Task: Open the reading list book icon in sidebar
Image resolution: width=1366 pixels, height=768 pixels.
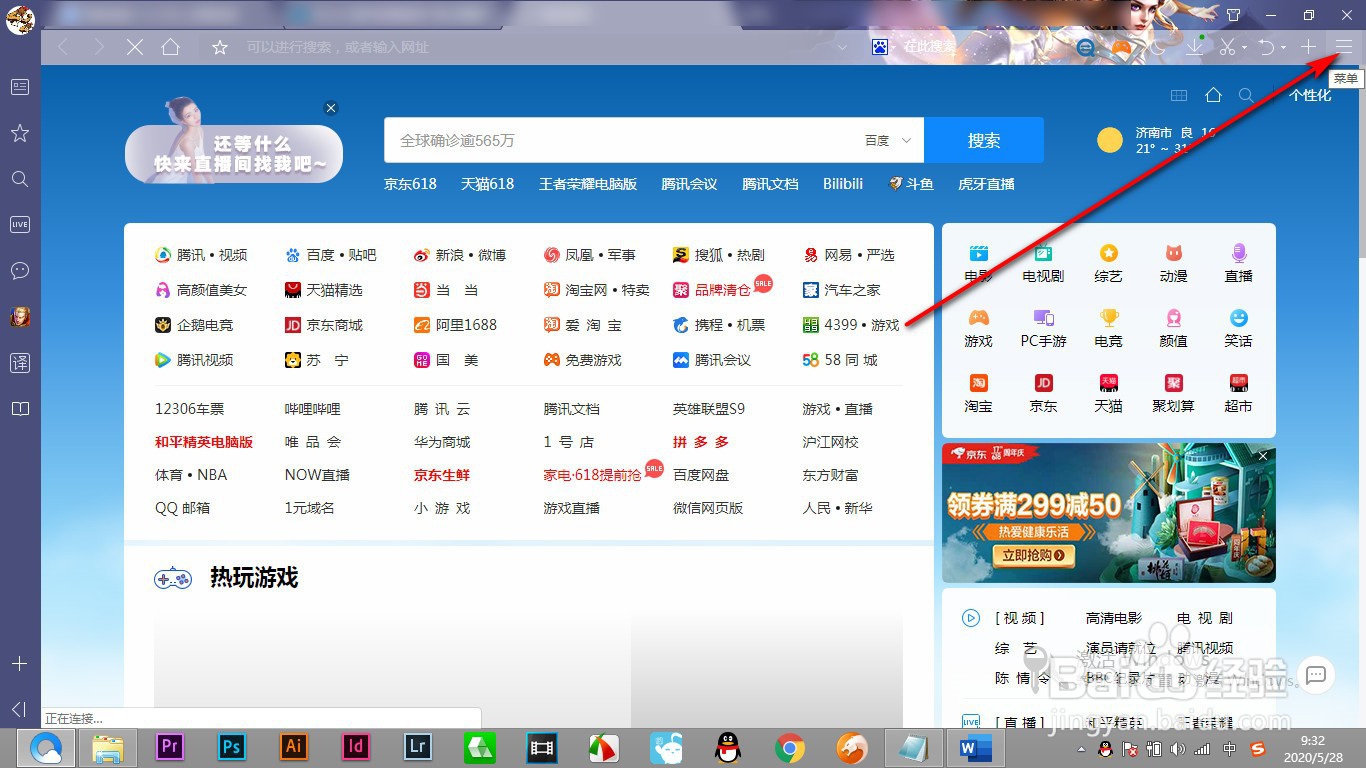Action: [19, 408]
